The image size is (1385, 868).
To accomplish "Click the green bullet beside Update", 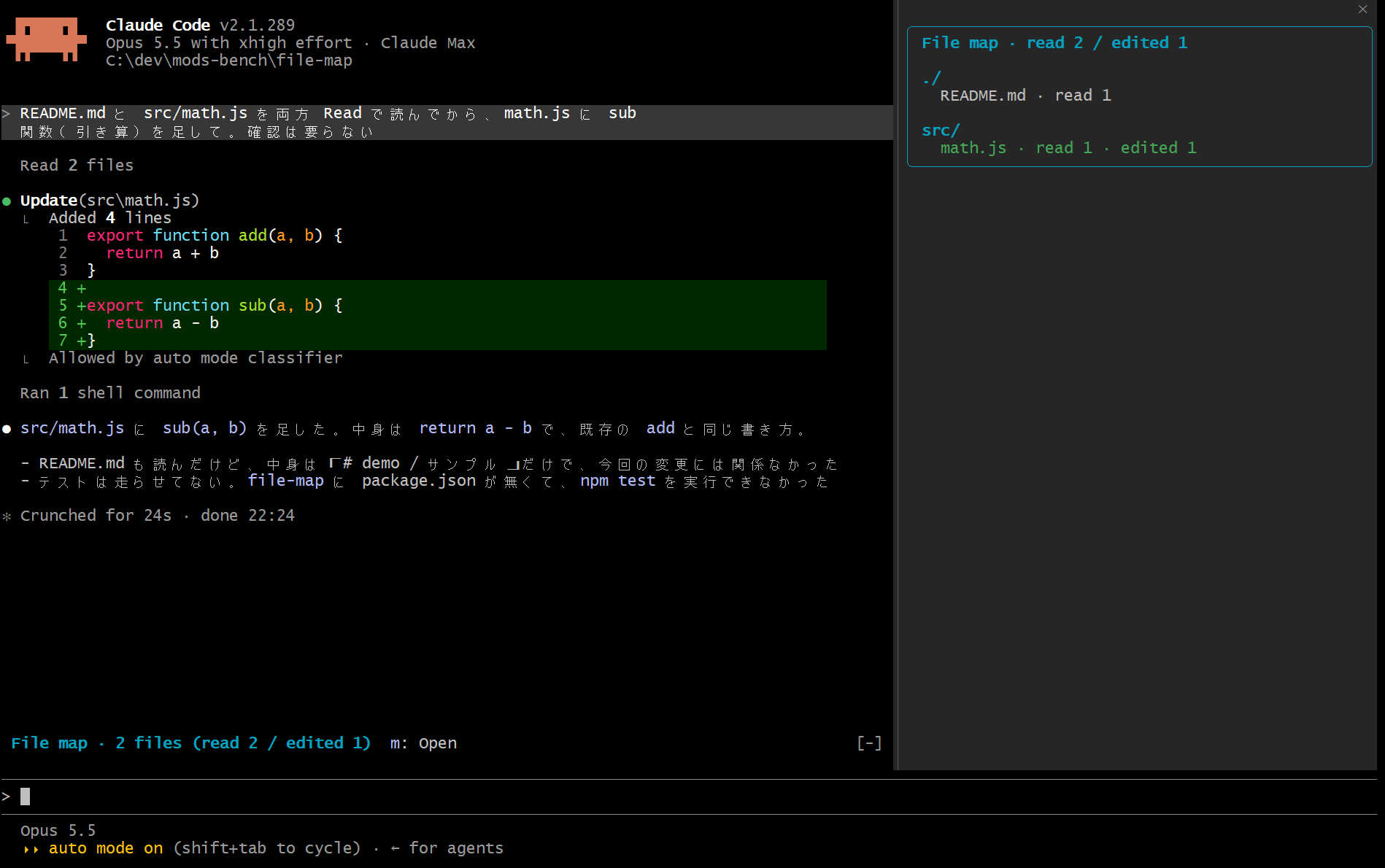I will coord(7,201).
